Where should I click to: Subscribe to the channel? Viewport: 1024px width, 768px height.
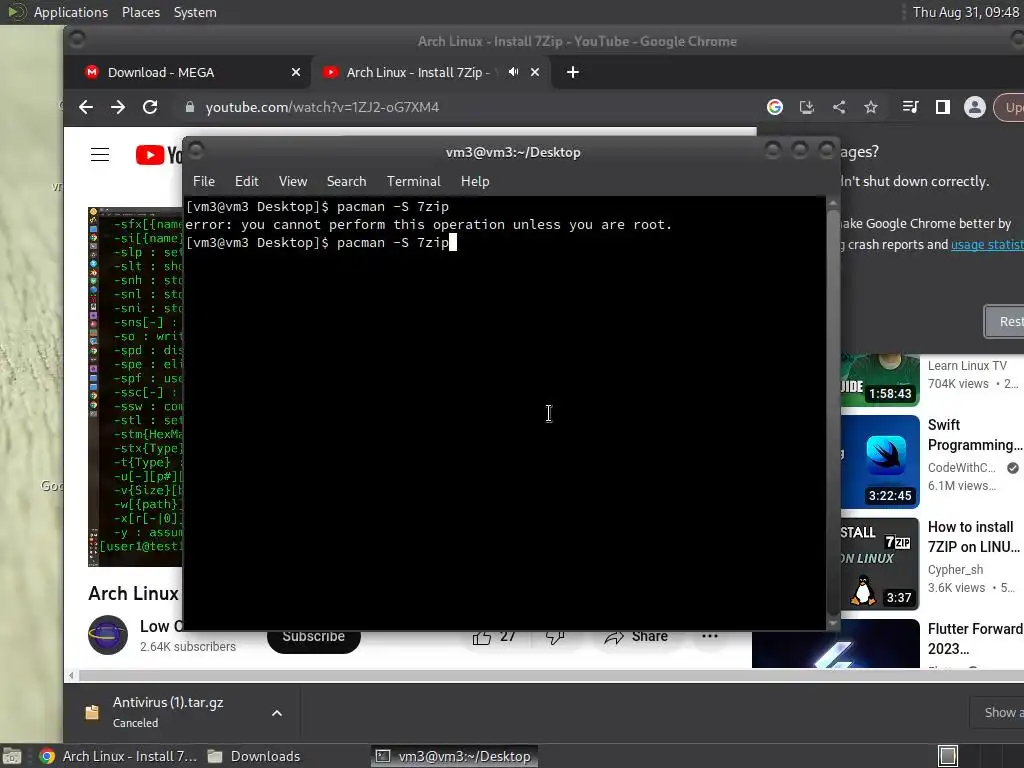coord(313,636)
